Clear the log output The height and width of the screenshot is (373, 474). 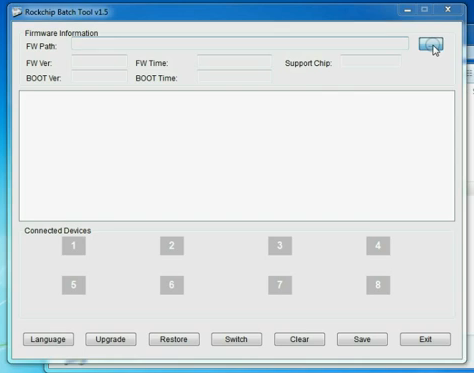point(299,339)
